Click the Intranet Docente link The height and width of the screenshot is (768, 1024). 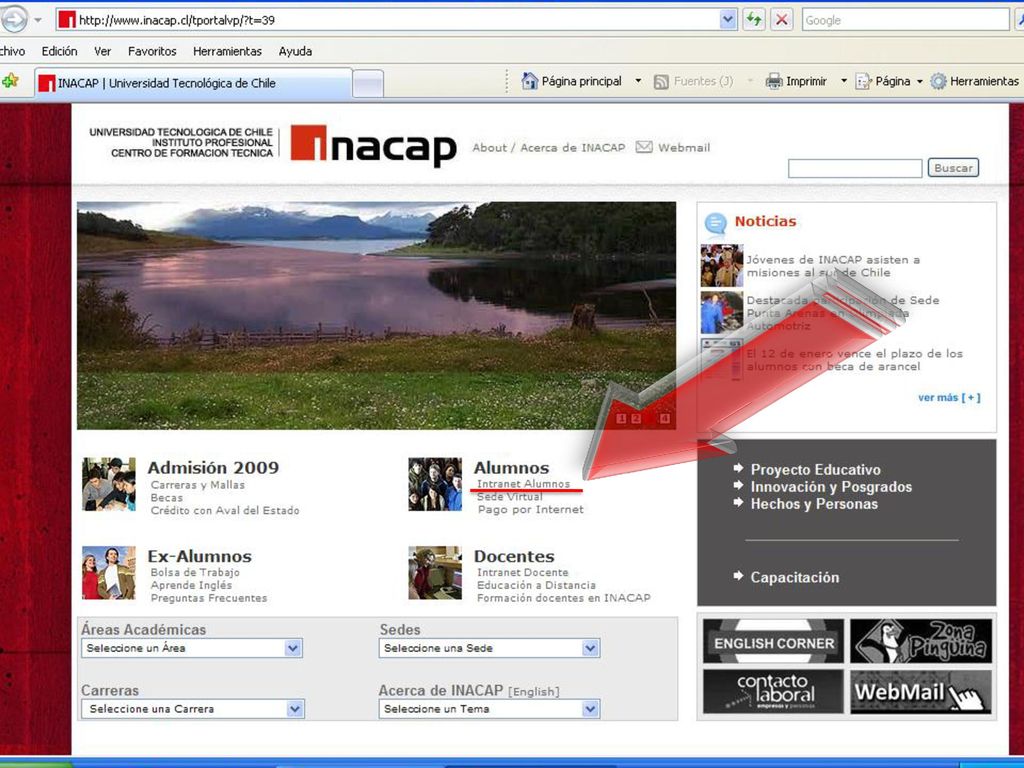[x=522, y=572]
